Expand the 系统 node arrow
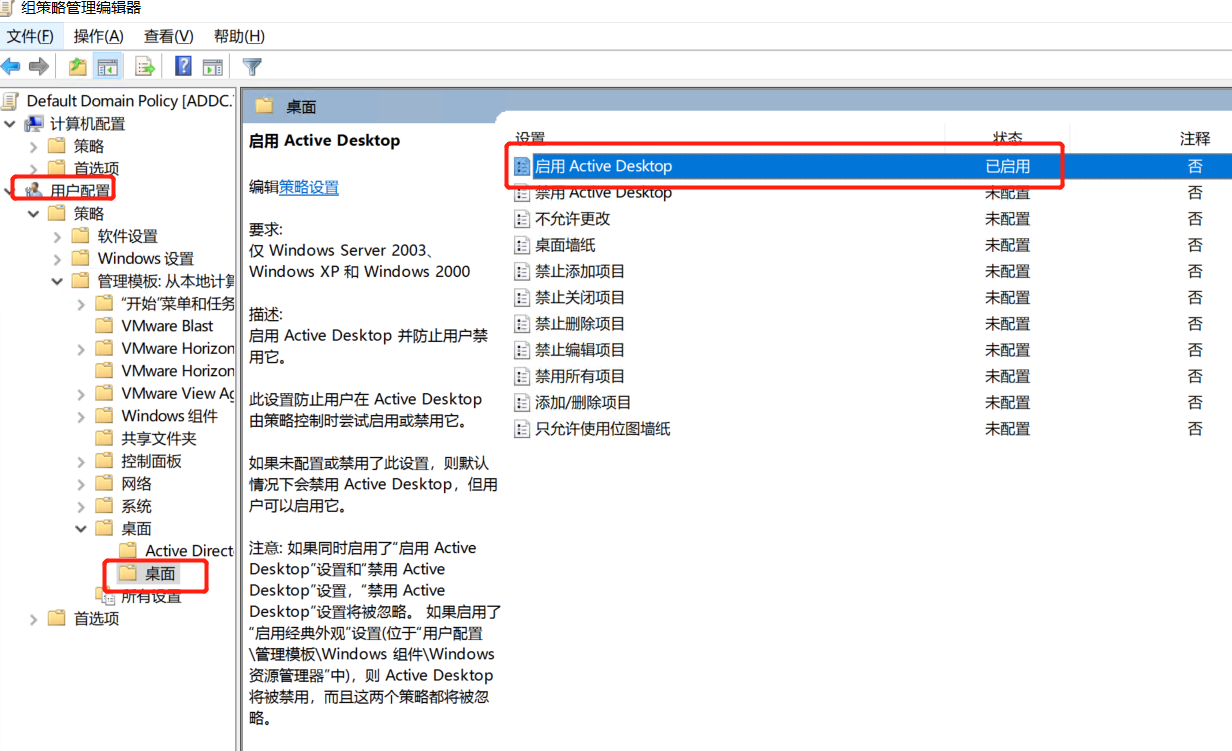This screenshot has height=751, width=1232. coord(82,506)
